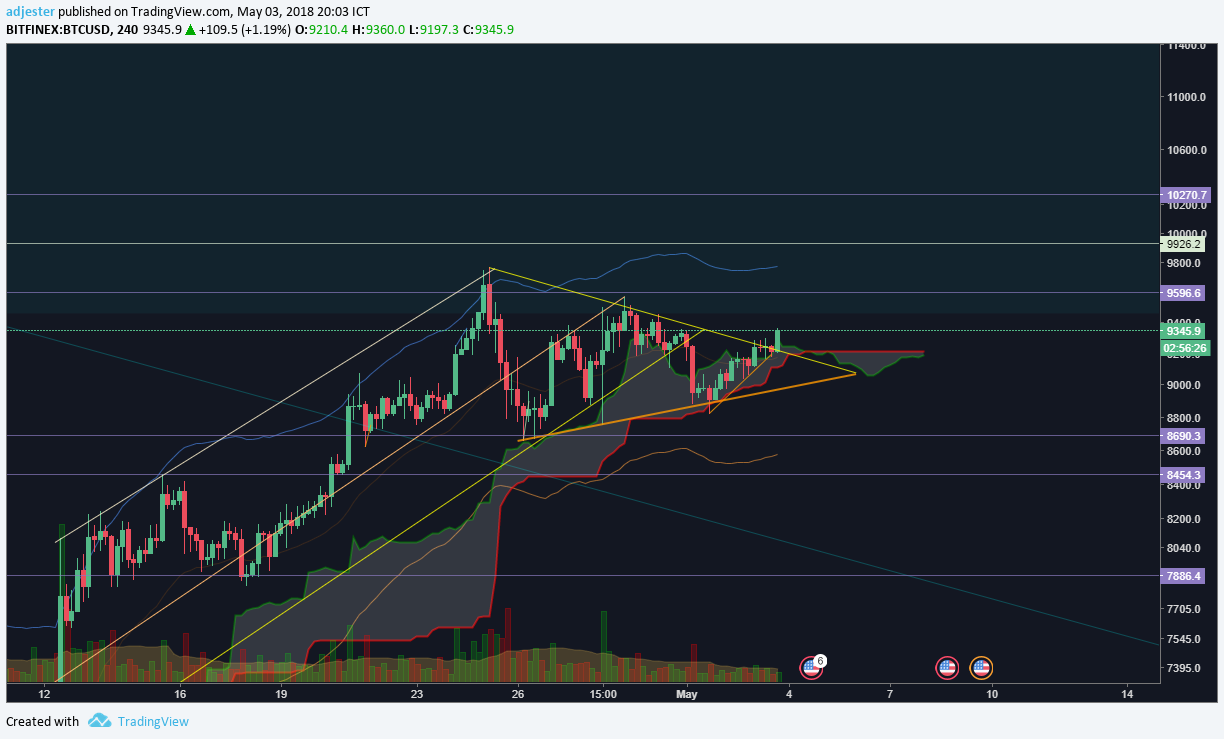Click the +109.5 (1.19%) change value
The image size is (1224, 739).
tap(245, 30)
